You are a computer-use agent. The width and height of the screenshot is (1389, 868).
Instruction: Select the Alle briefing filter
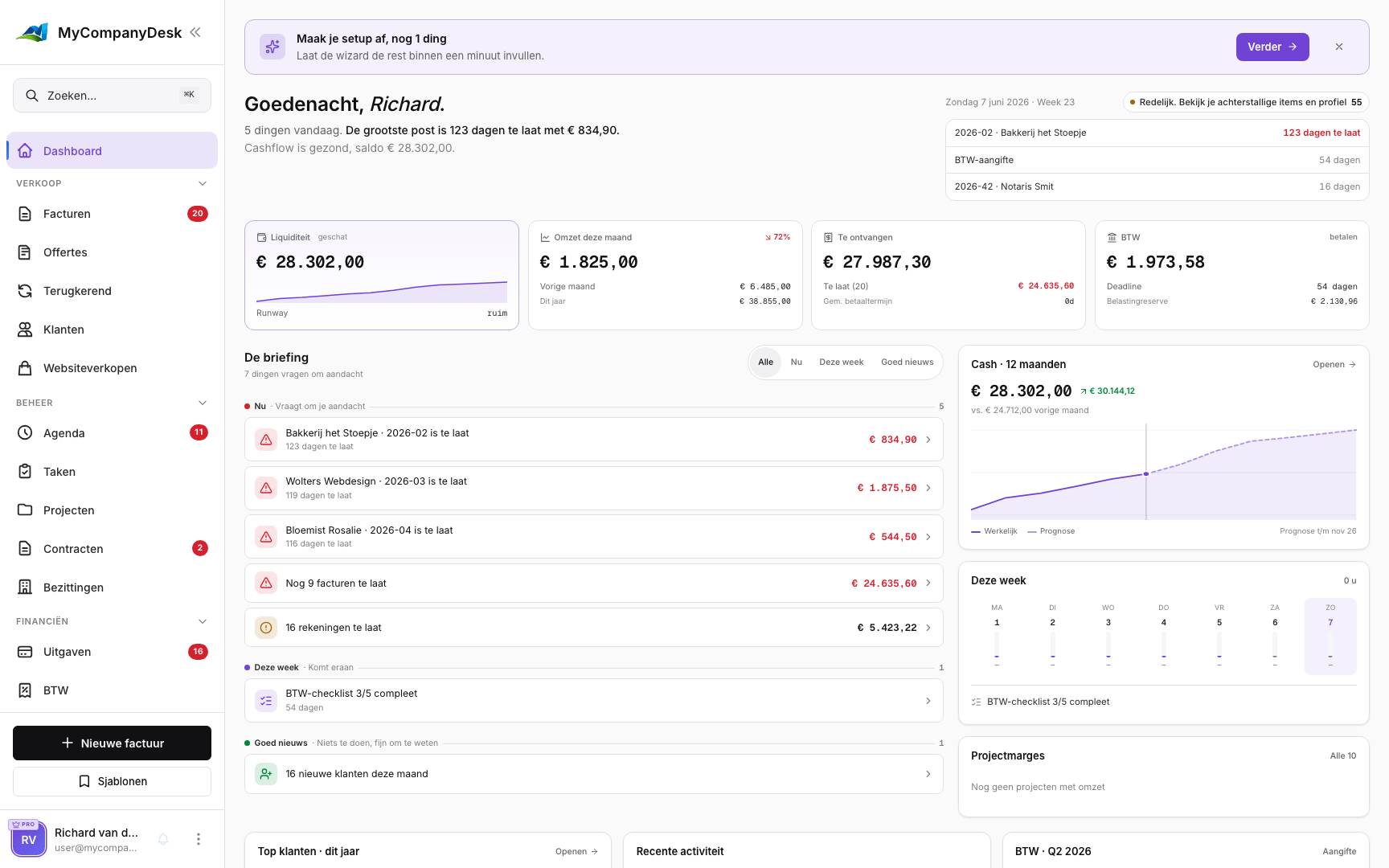pos(766,362)
